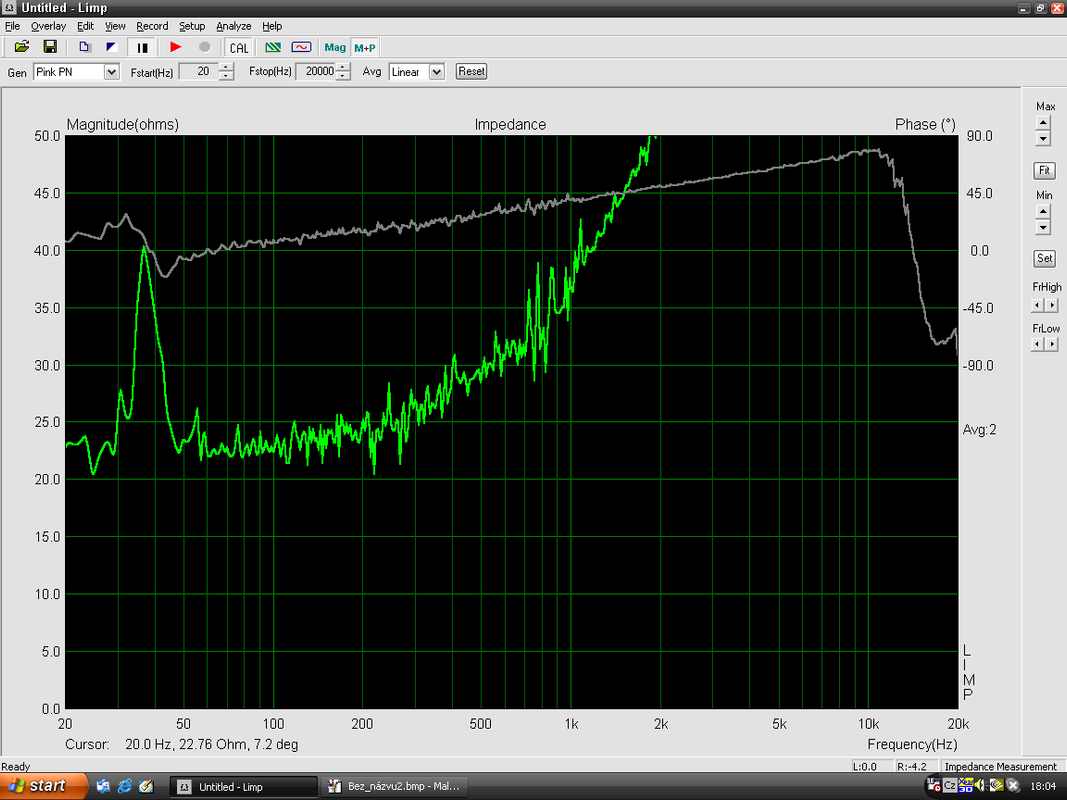Open the Help menu

coord(272,26)
